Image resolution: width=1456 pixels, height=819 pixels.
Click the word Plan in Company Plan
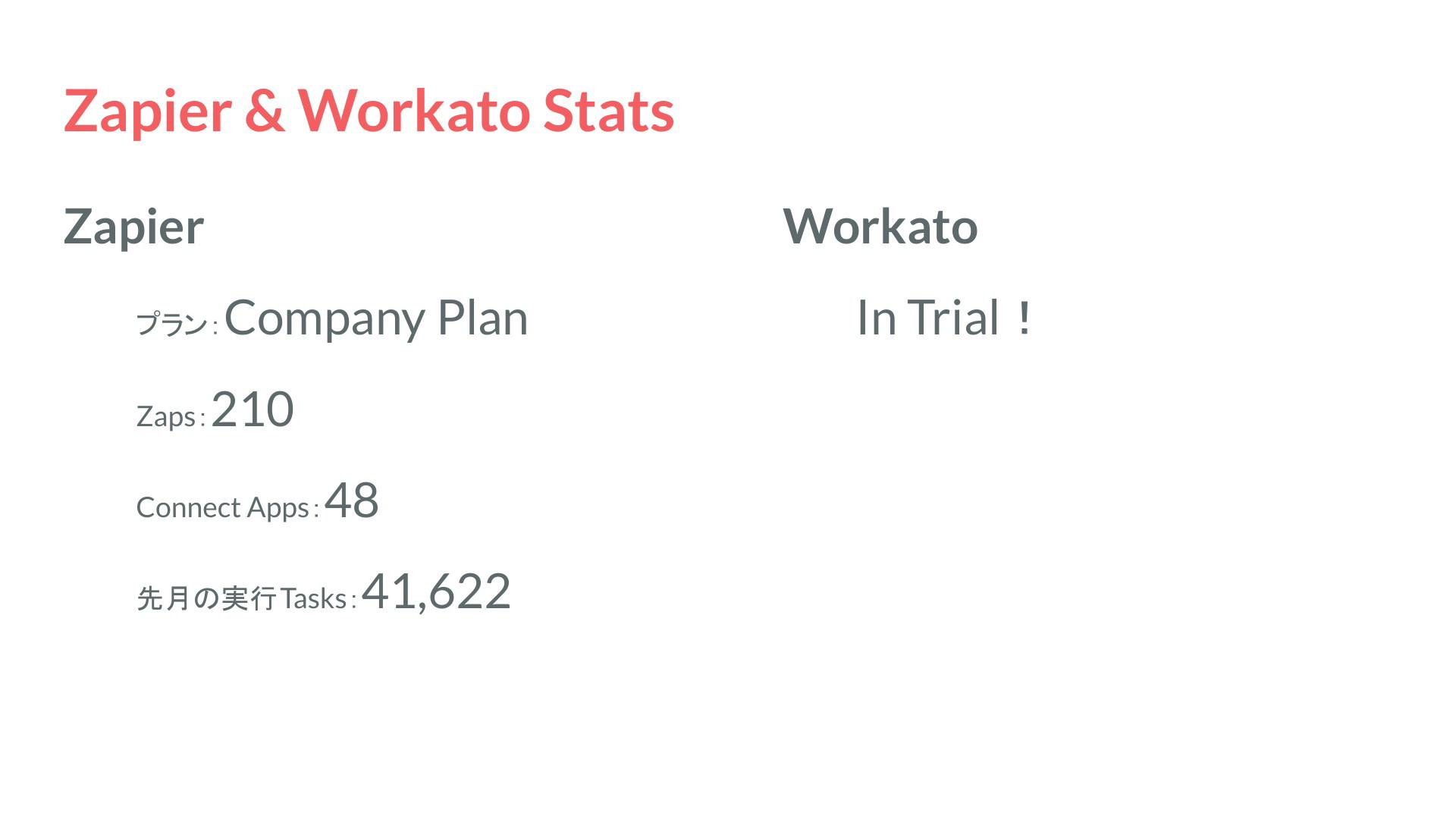pyautogui.click(x=483, y=318)
